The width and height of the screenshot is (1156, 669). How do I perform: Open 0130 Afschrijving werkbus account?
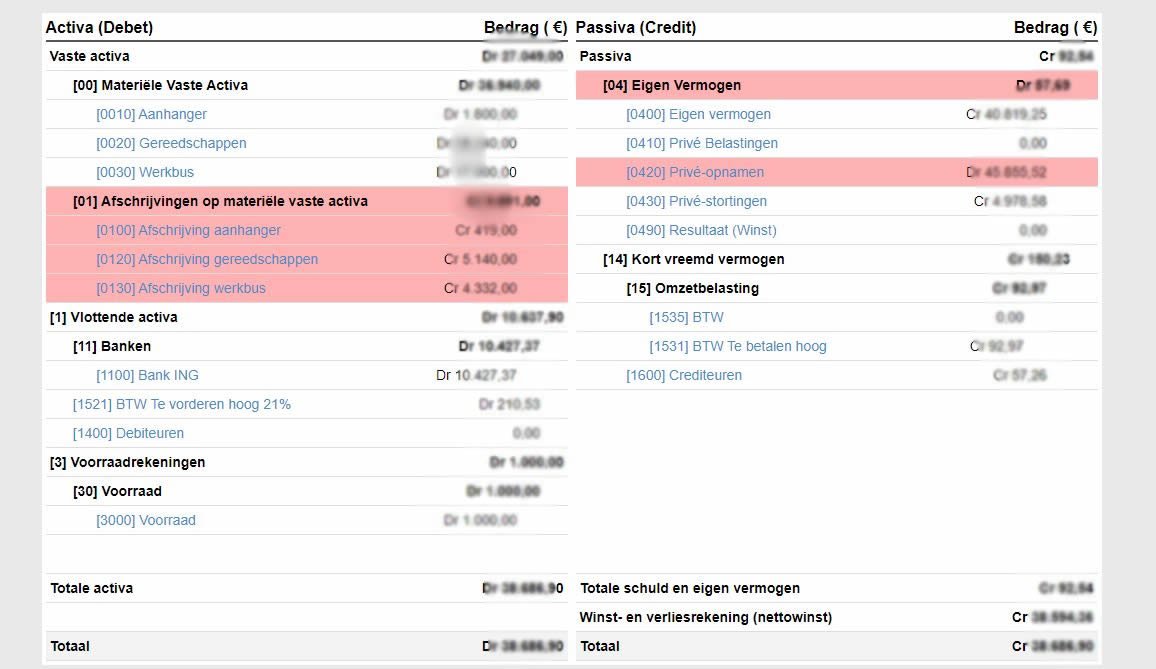(181, 288)
